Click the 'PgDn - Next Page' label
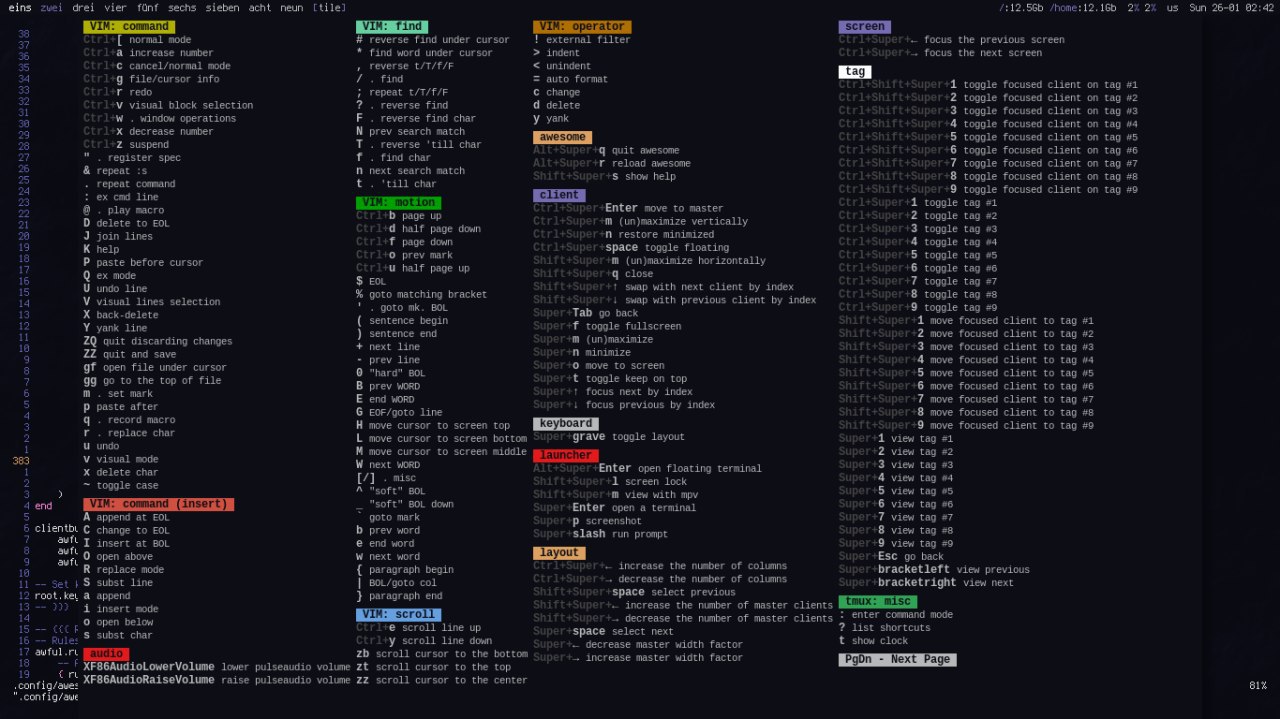 point(897,660)
